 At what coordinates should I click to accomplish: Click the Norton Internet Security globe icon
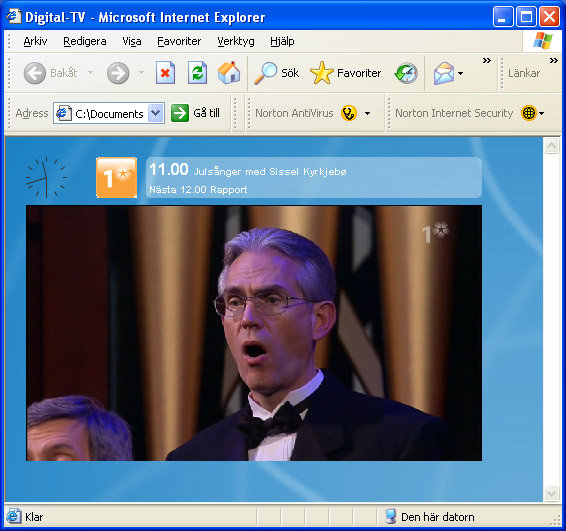528,113
